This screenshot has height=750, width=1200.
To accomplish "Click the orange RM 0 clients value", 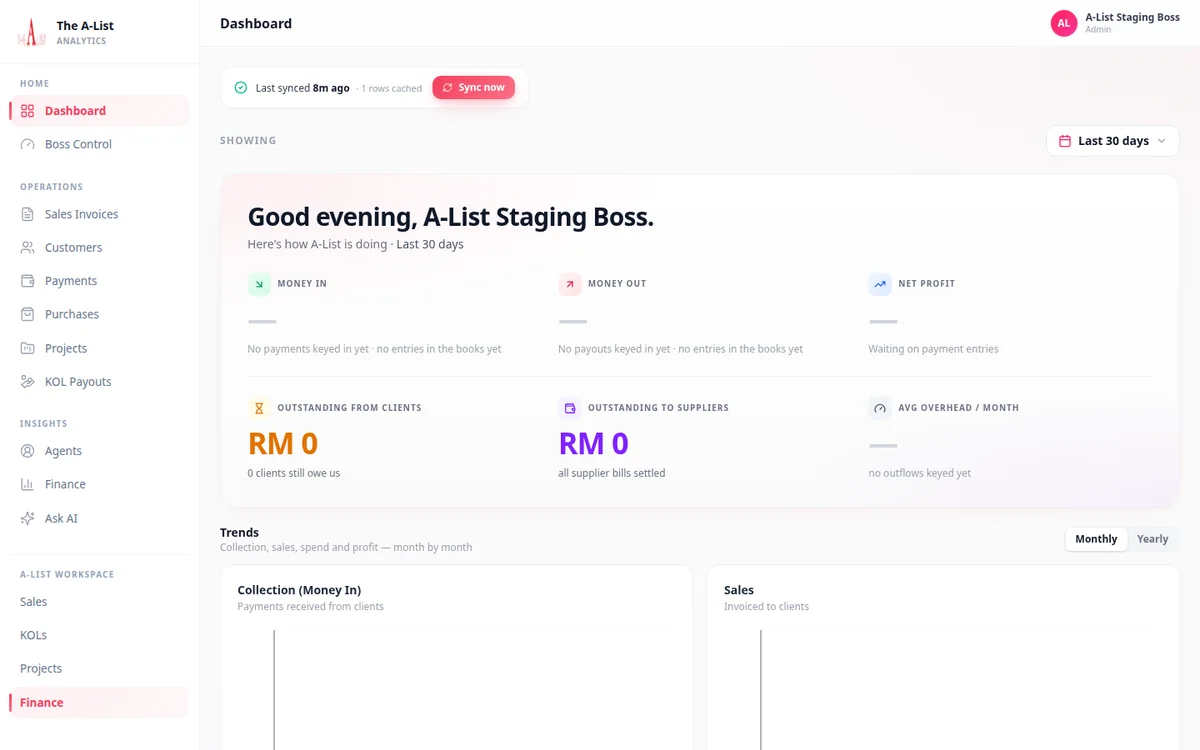I will pyautogui.click(x=283, y=443).
